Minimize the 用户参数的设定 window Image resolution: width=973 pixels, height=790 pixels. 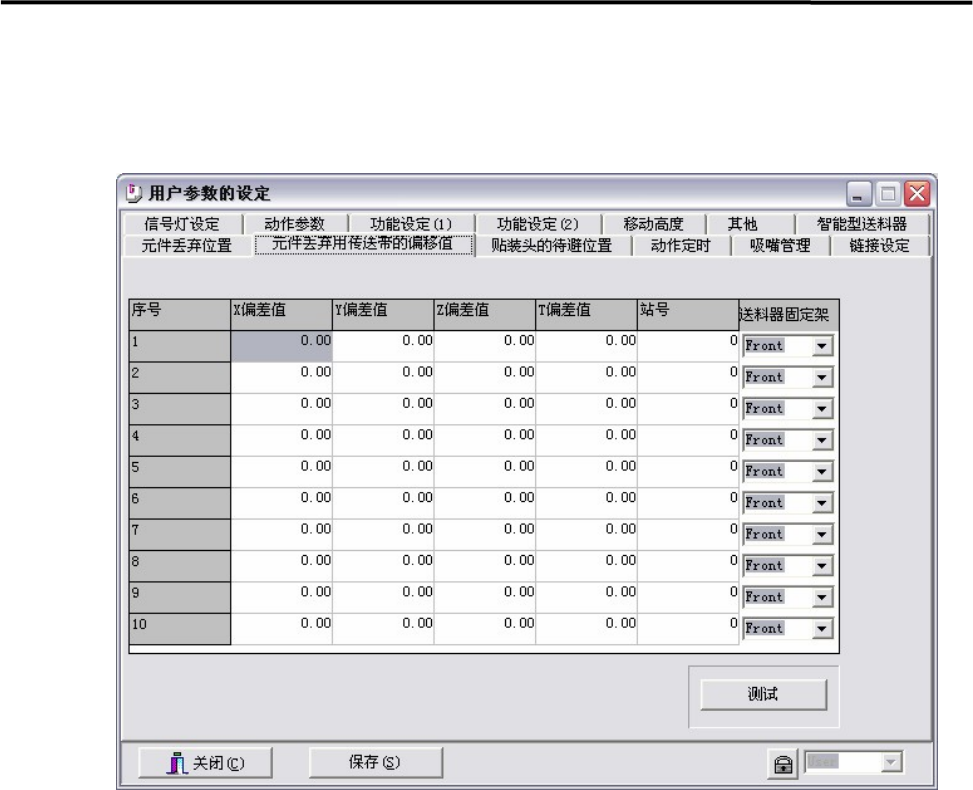859,194
